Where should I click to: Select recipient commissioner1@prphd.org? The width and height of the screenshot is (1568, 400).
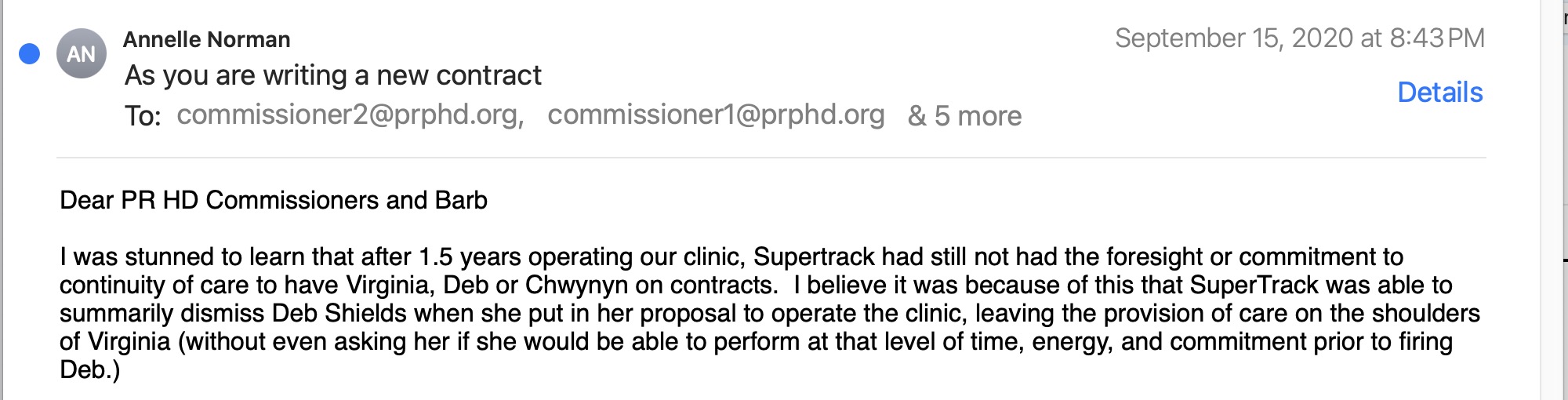click(716, 115)
